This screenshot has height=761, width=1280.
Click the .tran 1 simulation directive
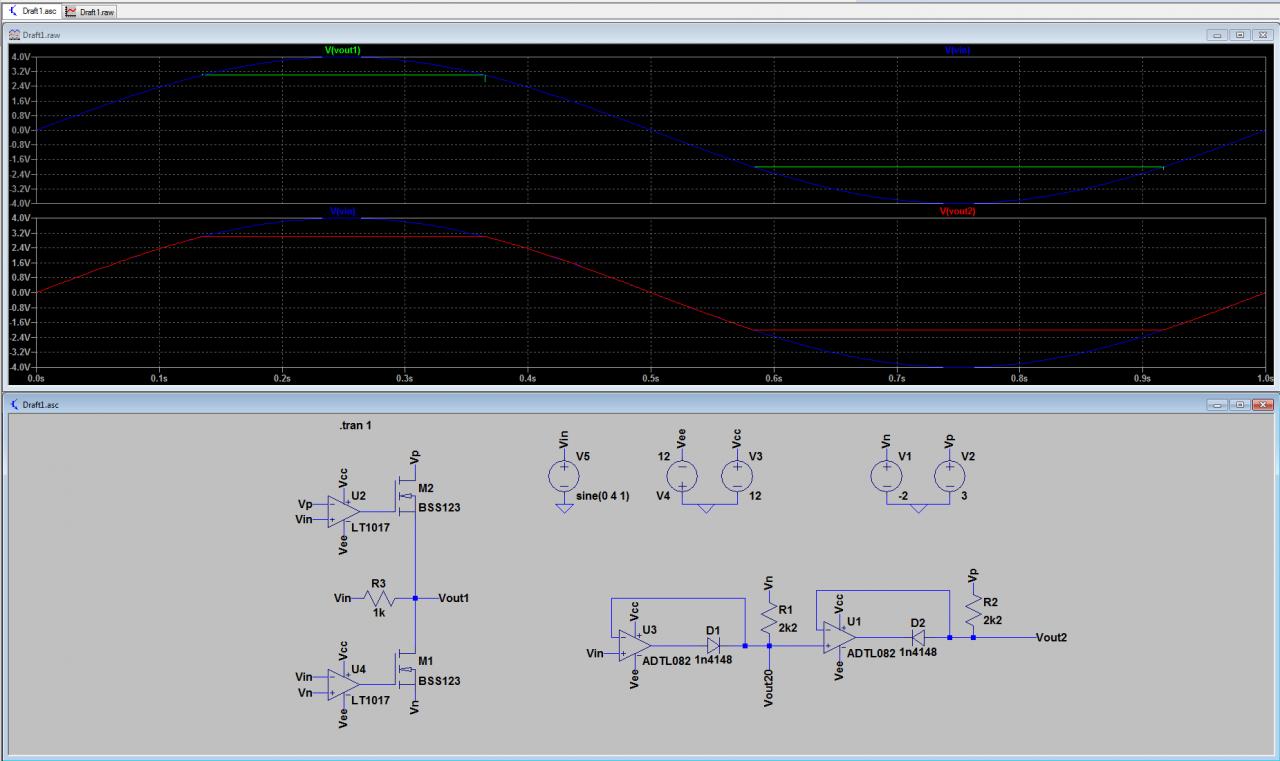coord(356,426)
